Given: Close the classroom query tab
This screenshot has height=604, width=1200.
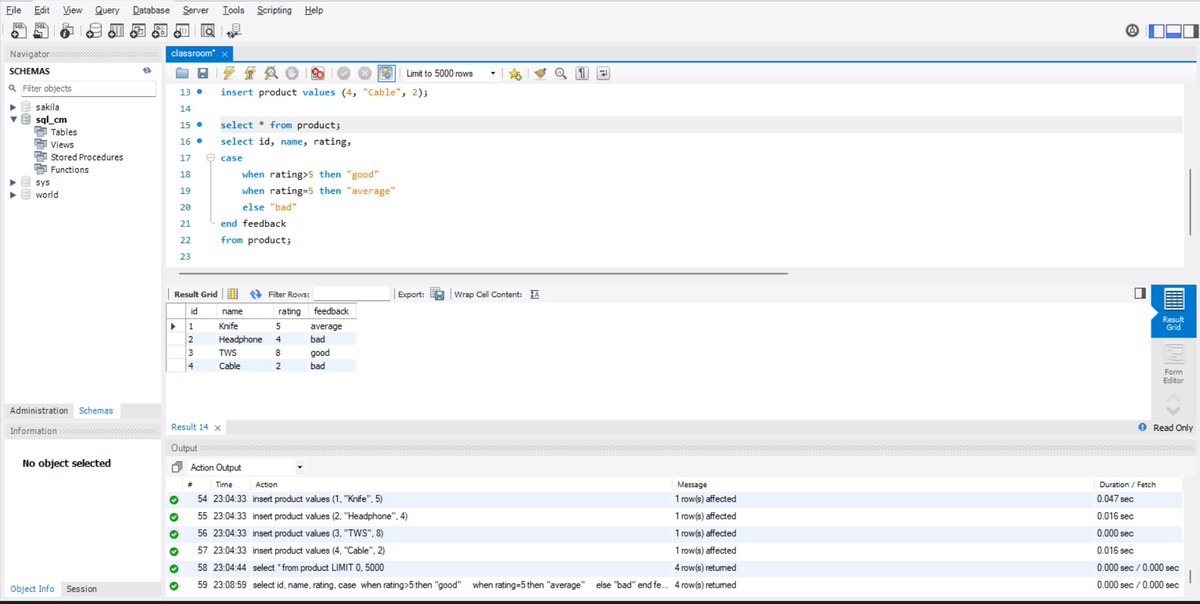Looking at the screenshot, I should (x=225, y=53).
